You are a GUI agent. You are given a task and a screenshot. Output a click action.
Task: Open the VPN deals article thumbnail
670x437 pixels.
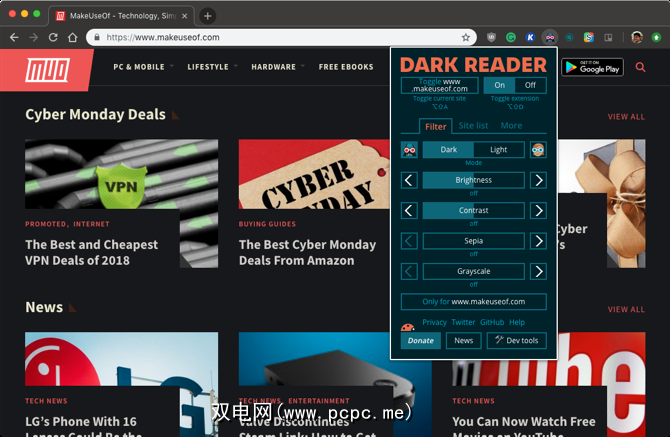coord(121,174)
